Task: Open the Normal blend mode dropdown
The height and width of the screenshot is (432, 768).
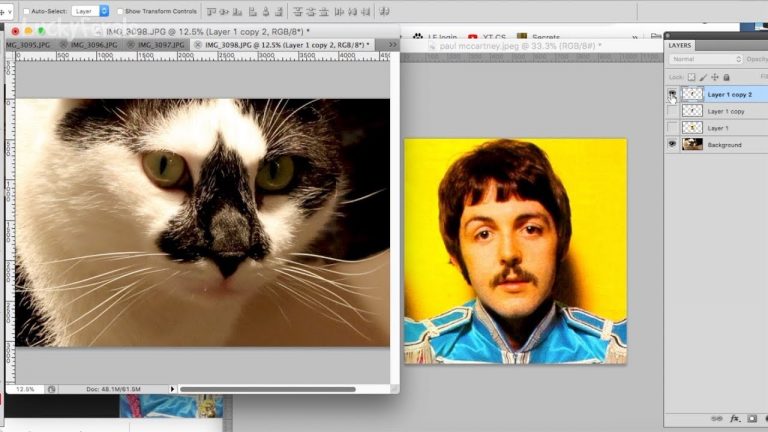Action: (x=705, y=60)
